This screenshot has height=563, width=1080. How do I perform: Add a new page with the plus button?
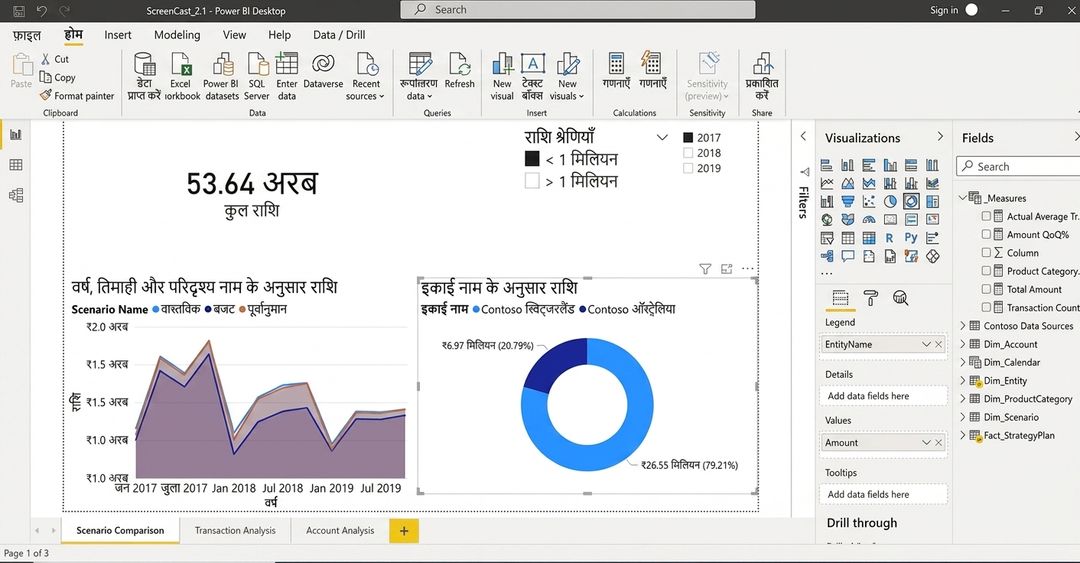pos(404,531)
